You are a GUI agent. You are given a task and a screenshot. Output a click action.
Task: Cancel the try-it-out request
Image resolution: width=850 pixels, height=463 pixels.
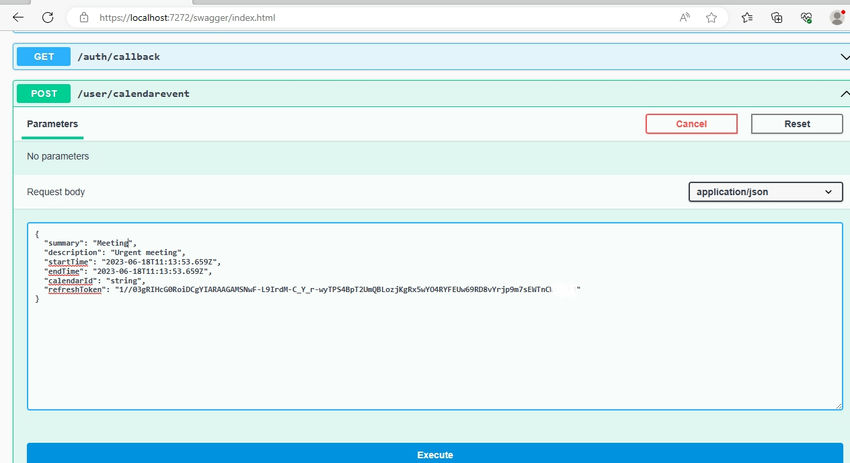point(691,124)
